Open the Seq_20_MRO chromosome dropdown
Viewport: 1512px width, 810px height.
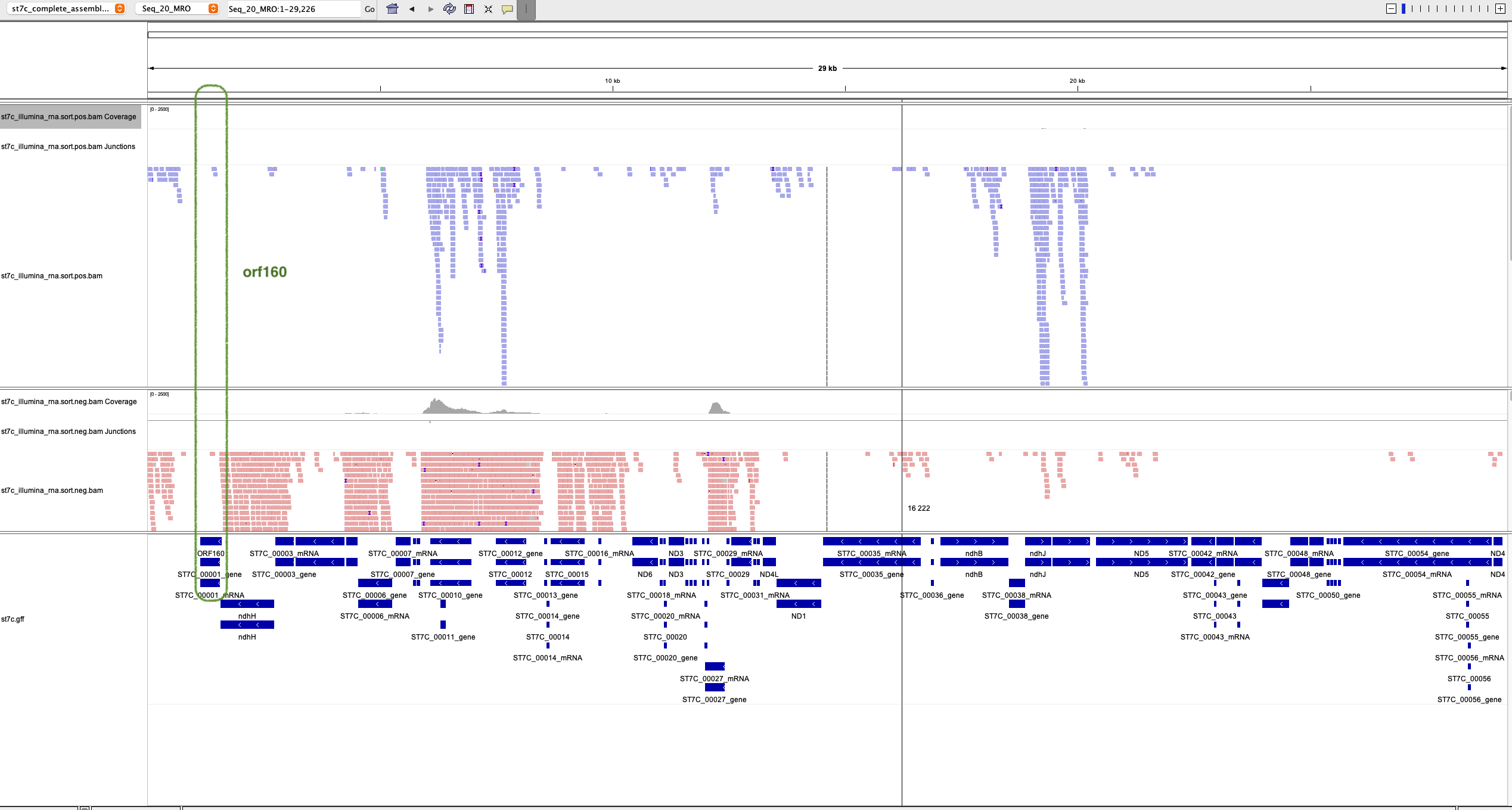coord(177,8)
